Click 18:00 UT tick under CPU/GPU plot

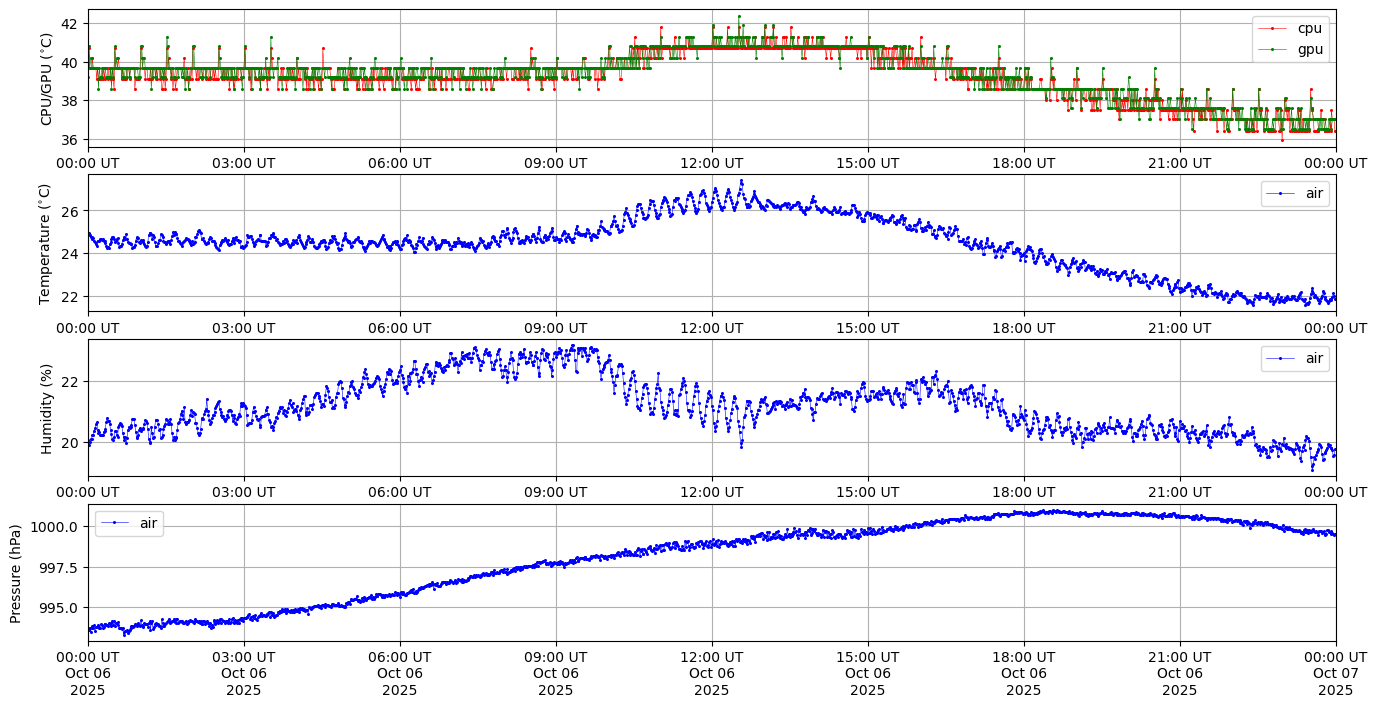(1024, 163)
